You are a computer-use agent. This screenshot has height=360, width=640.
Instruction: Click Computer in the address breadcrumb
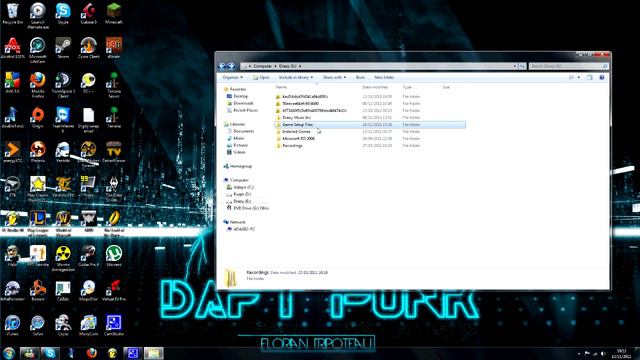[x=262, y=66]
